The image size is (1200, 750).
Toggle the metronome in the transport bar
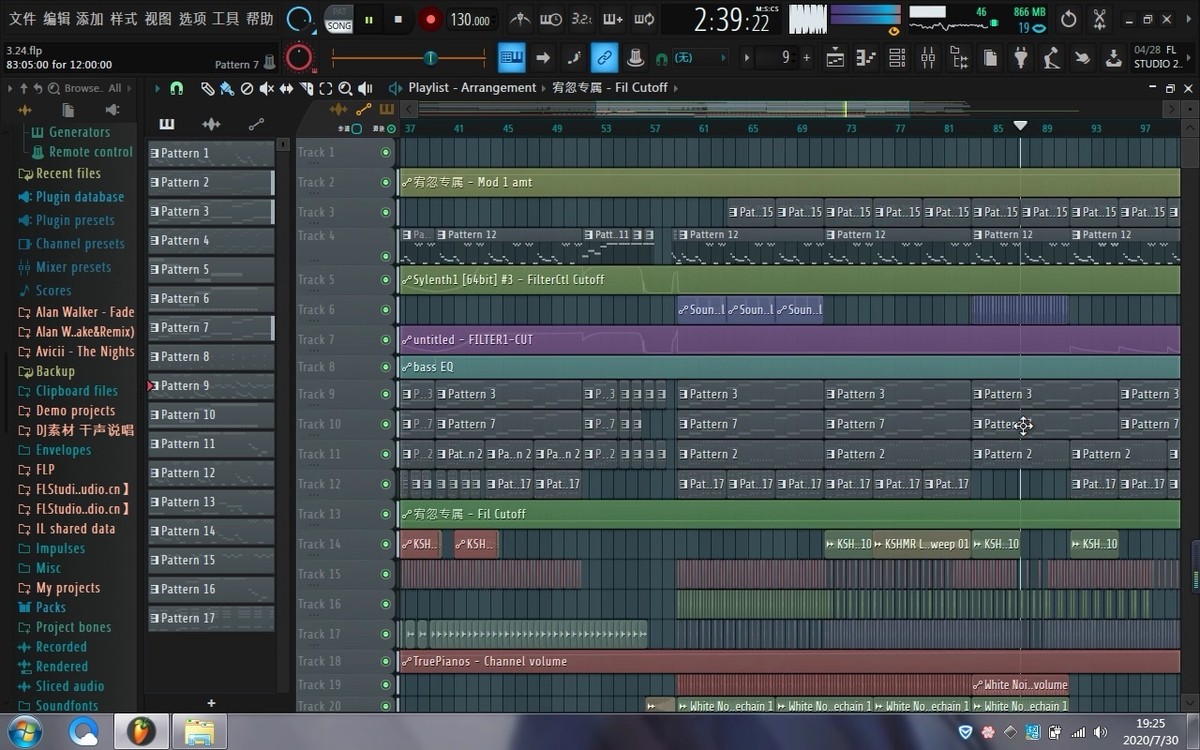(519, 19)
